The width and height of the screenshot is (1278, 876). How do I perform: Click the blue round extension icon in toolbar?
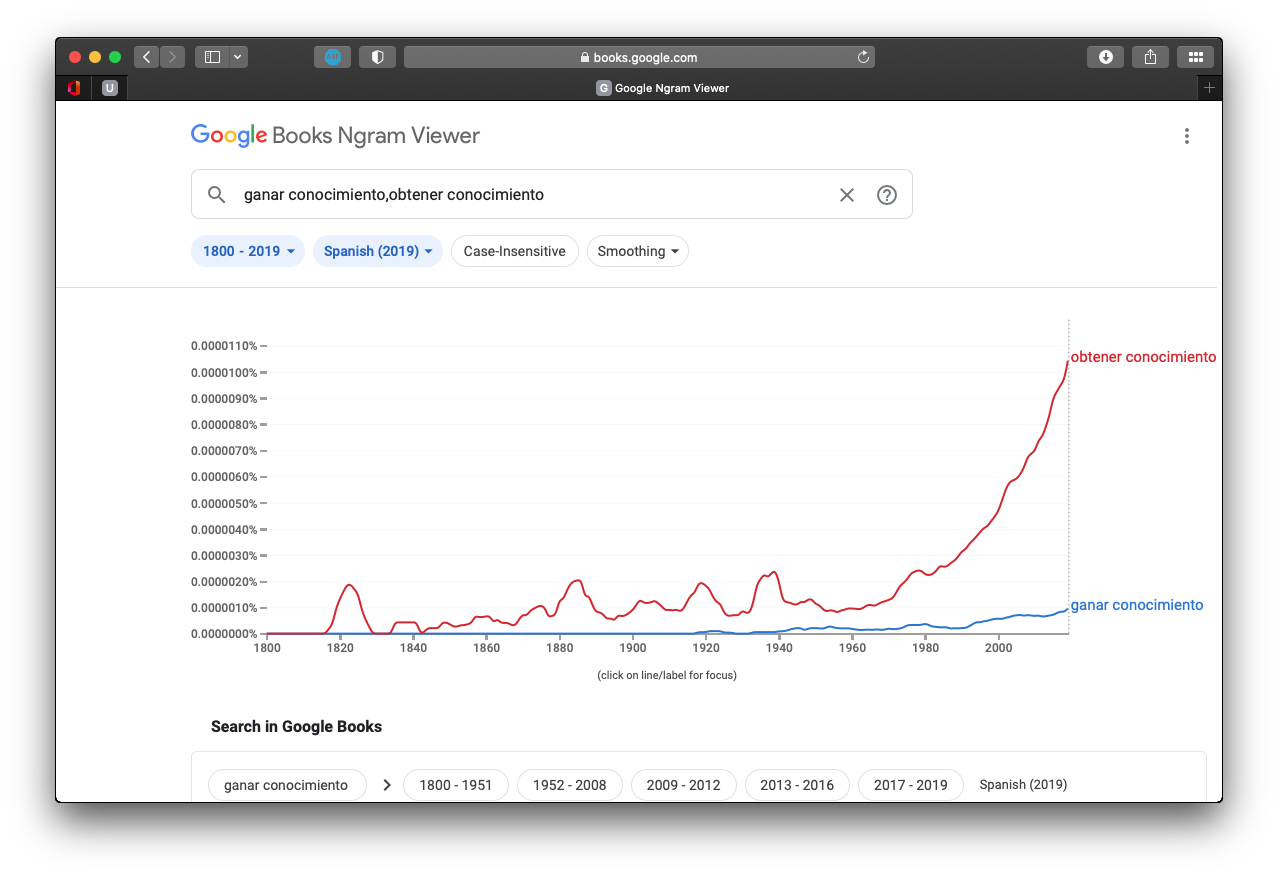(333, 57)
